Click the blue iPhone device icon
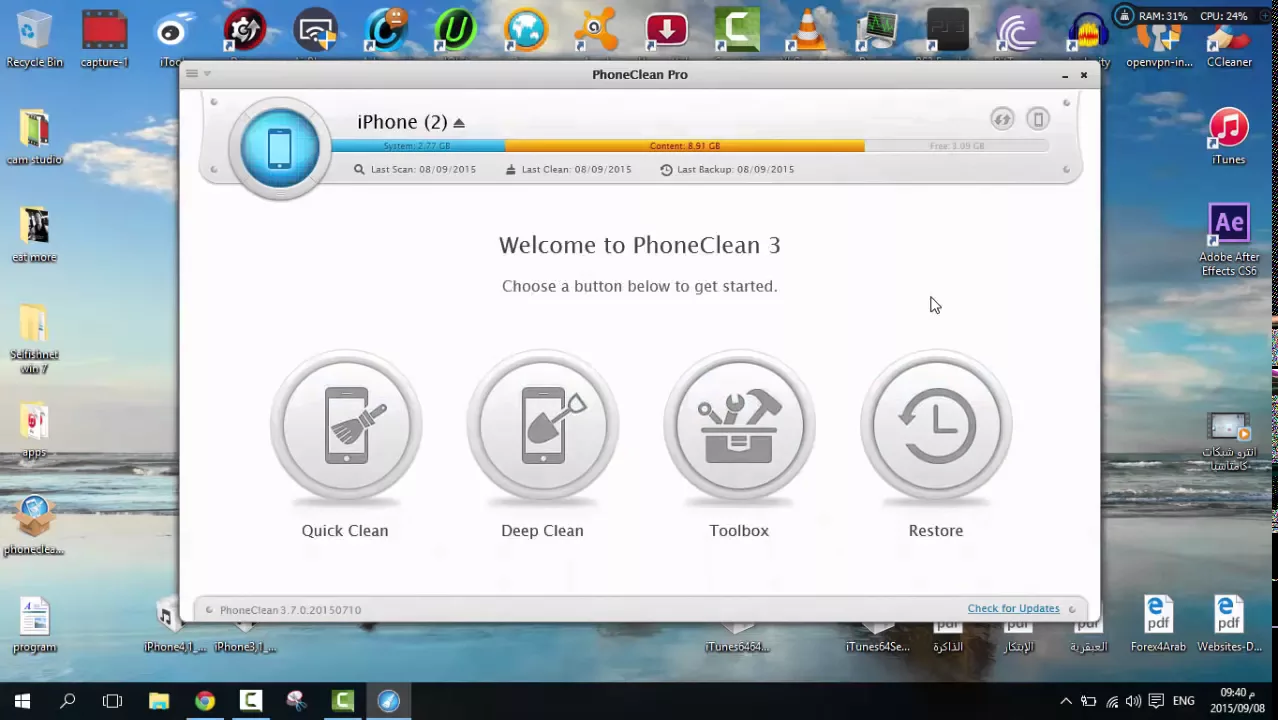The height and width of the screenshot is (720, 1278). [x=280, y=148]
